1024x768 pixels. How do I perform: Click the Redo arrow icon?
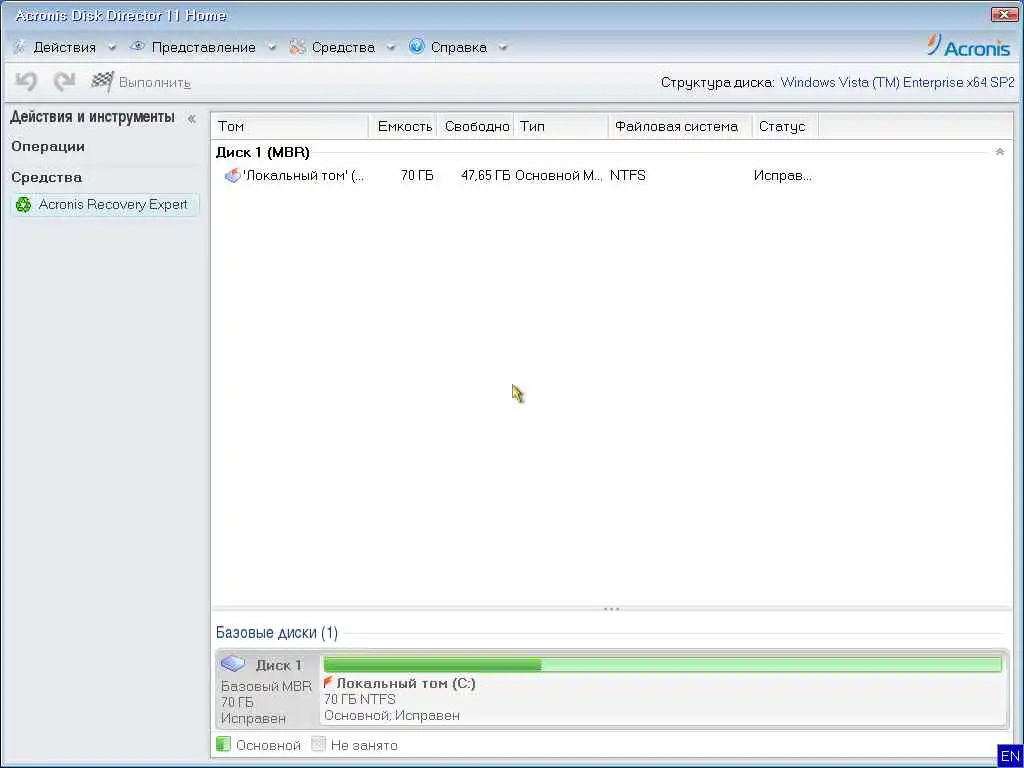64,82
